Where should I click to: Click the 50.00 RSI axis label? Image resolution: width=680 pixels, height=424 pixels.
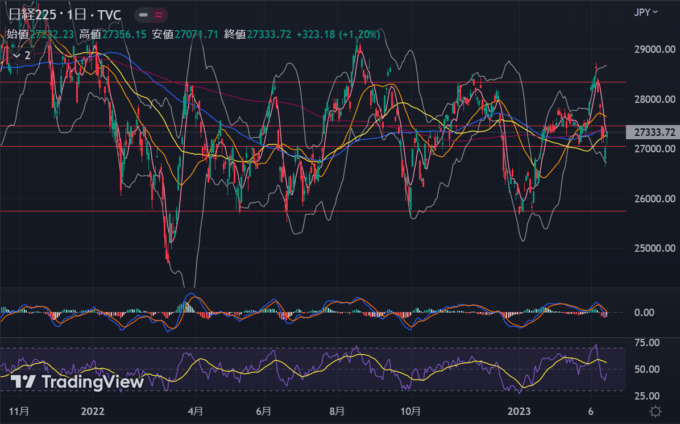647,369
